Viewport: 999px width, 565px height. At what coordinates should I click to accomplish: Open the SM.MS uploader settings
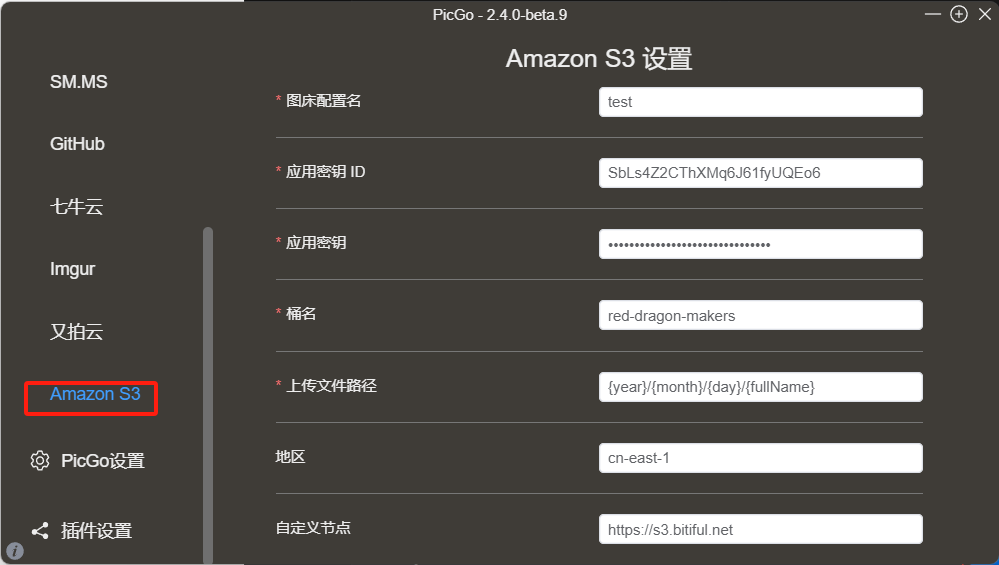click(x=79, y=82)
